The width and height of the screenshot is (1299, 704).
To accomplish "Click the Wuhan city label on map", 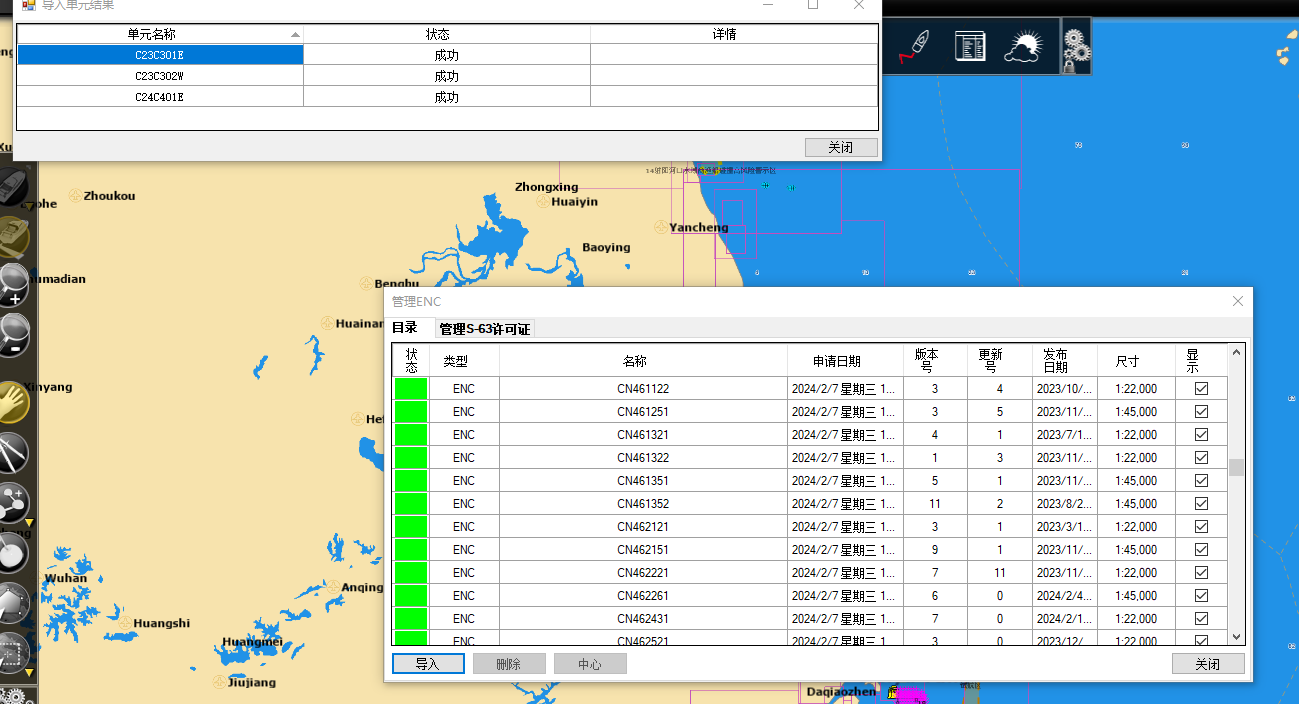I will tap(66, 578).
